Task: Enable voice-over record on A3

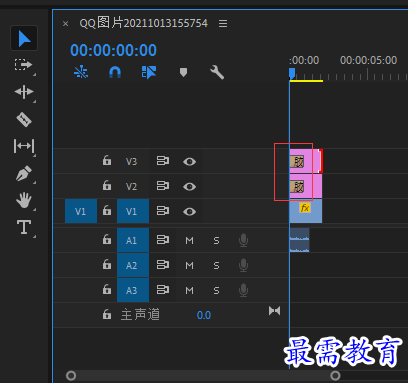Action: pos(244,290)
